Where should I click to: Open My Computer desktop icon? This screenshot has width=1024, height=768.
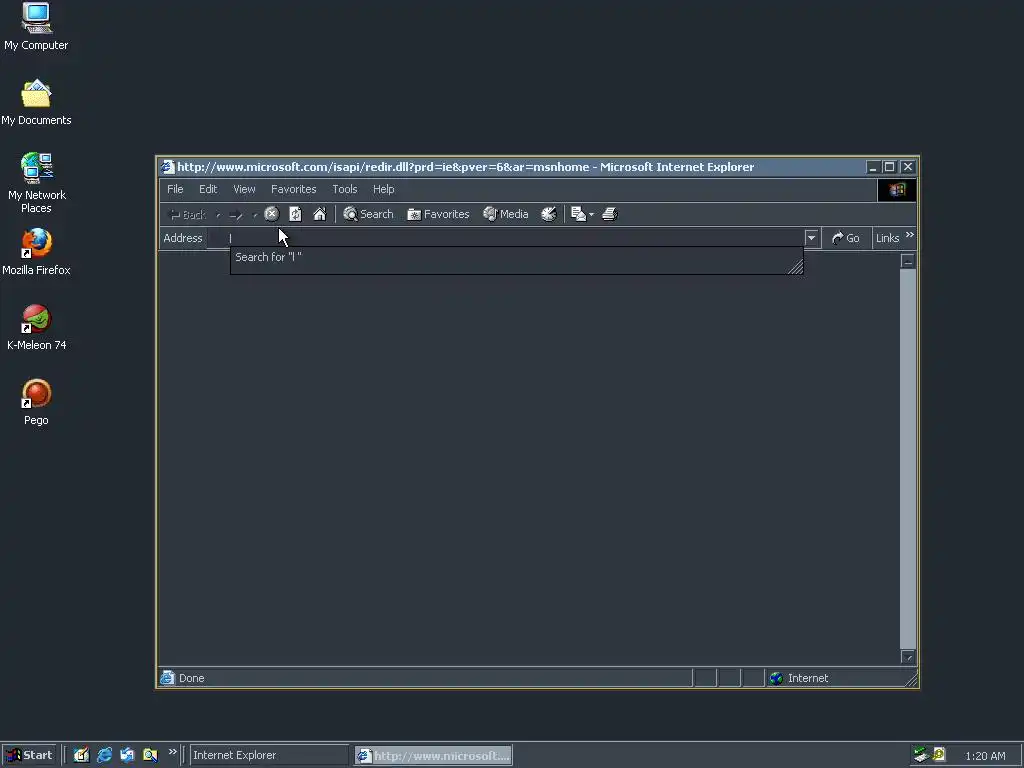click(36, 27)
